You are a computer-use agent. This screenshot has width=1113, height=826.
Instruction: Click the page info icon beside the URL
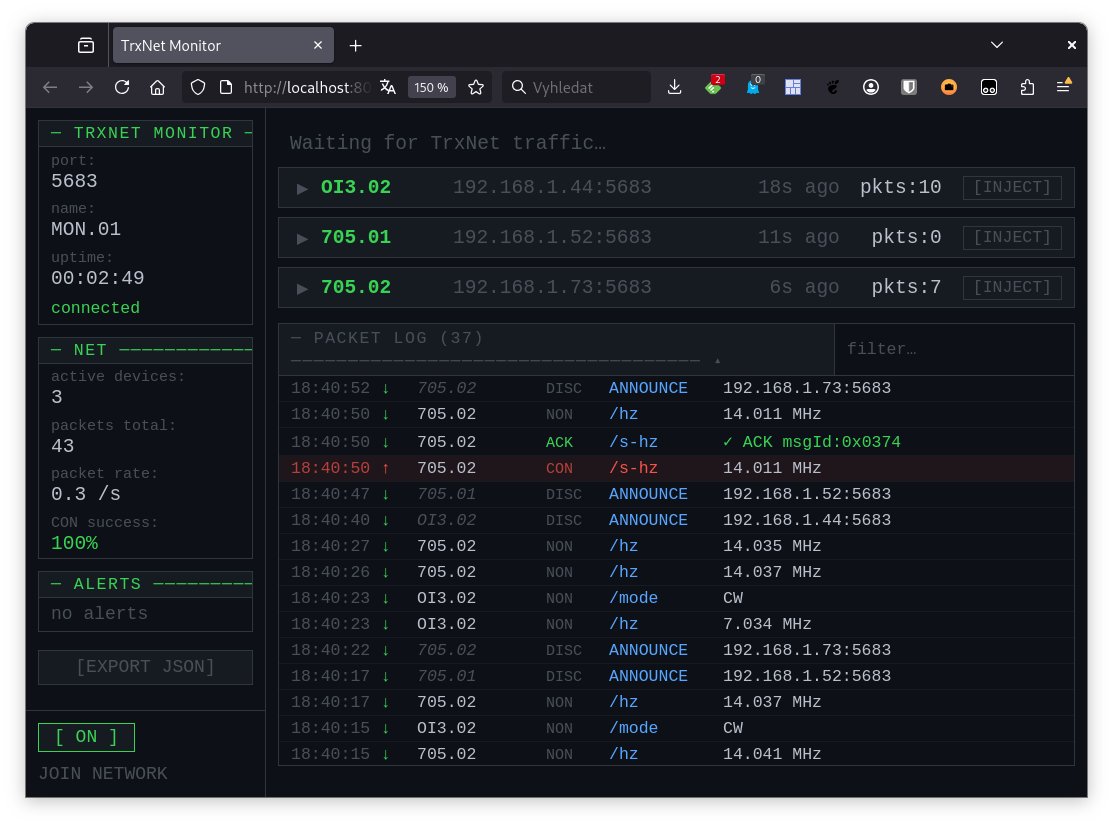click(226, 87)
